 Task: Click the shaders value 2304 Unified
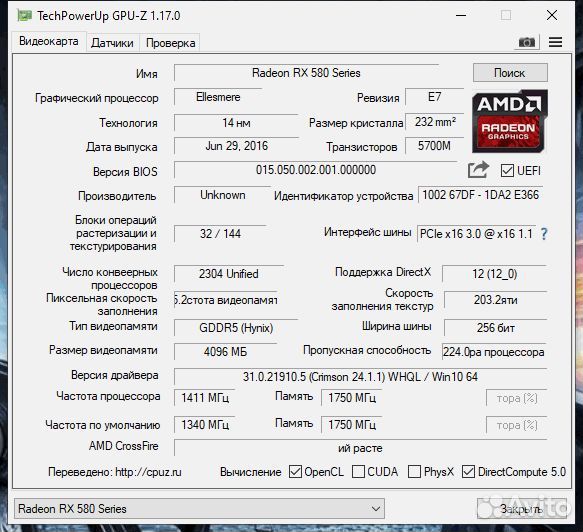click(x=229, y=274)
